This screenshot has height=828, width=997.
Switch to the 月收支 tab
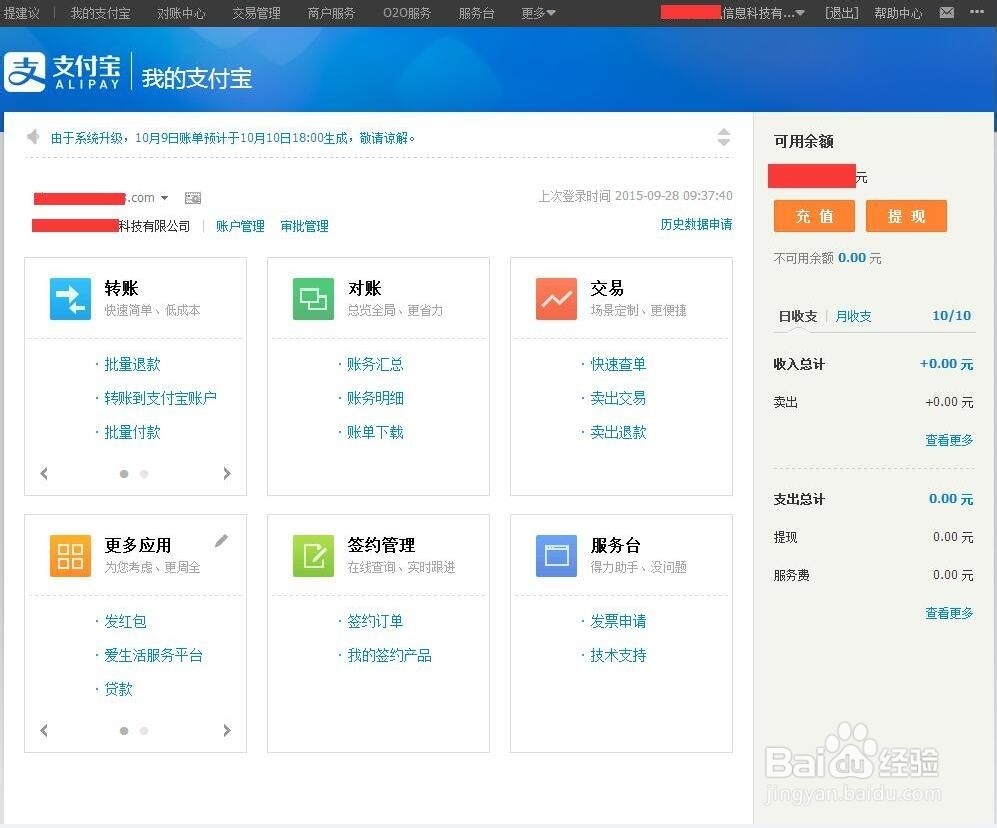coord(853,316)
